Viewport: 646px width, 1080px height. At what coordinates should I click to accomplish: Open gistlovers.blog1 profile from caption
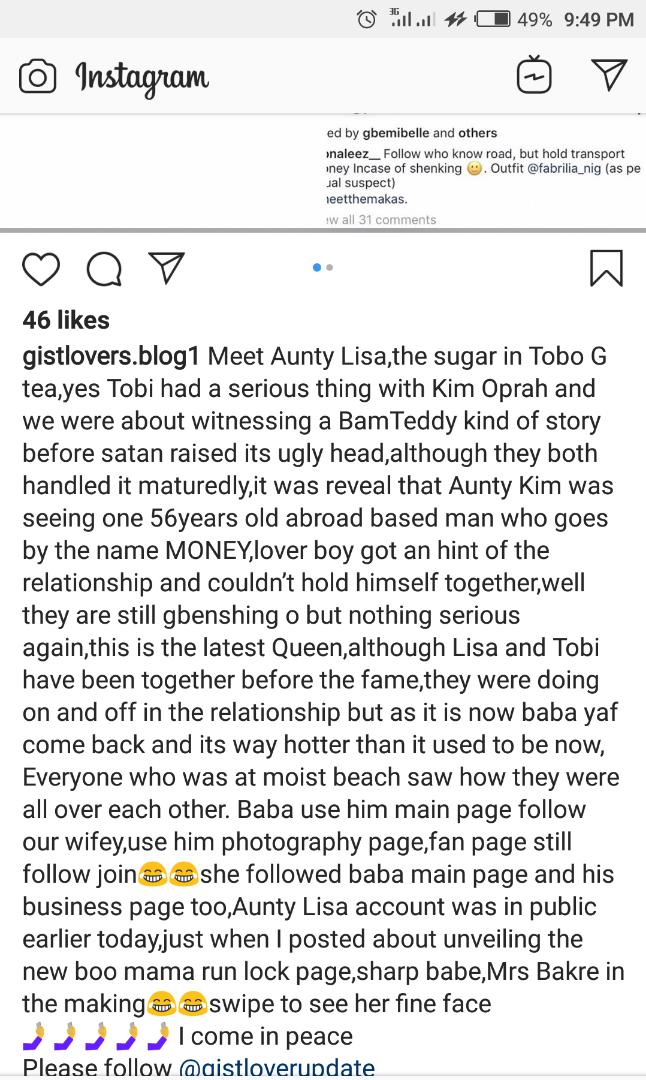[x=112, y=356]
